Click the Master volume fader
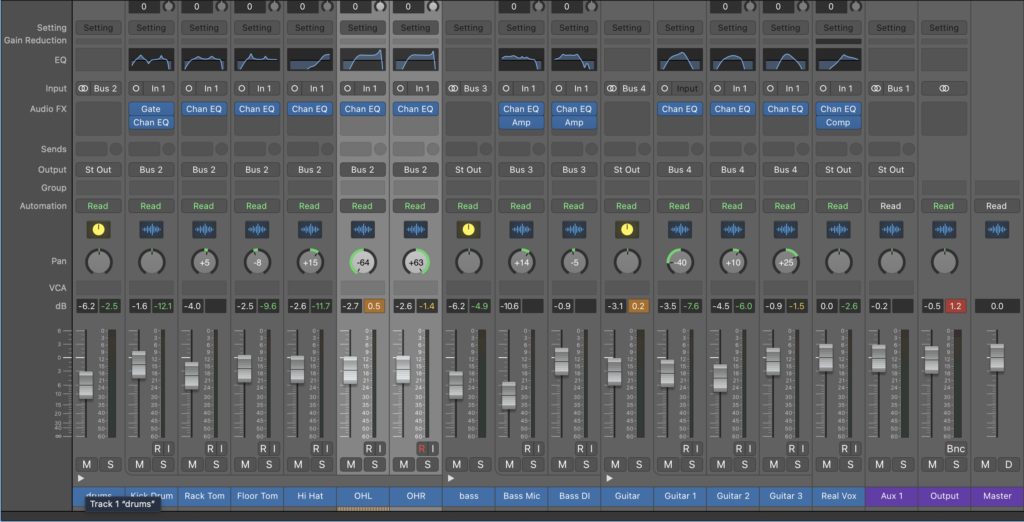The image size is (1024, 522). point(997,358)
